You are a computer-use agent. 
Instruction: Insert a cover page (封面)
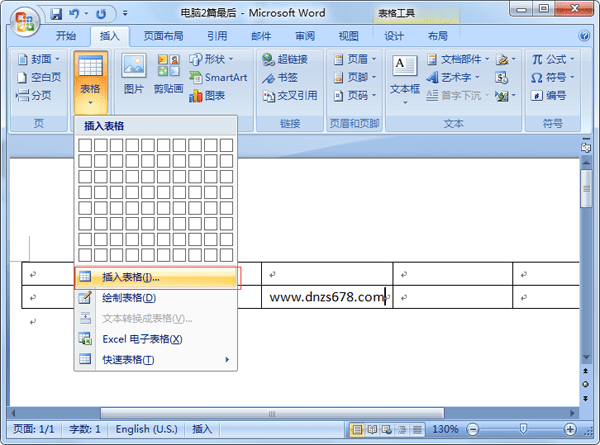click(38, 59)
